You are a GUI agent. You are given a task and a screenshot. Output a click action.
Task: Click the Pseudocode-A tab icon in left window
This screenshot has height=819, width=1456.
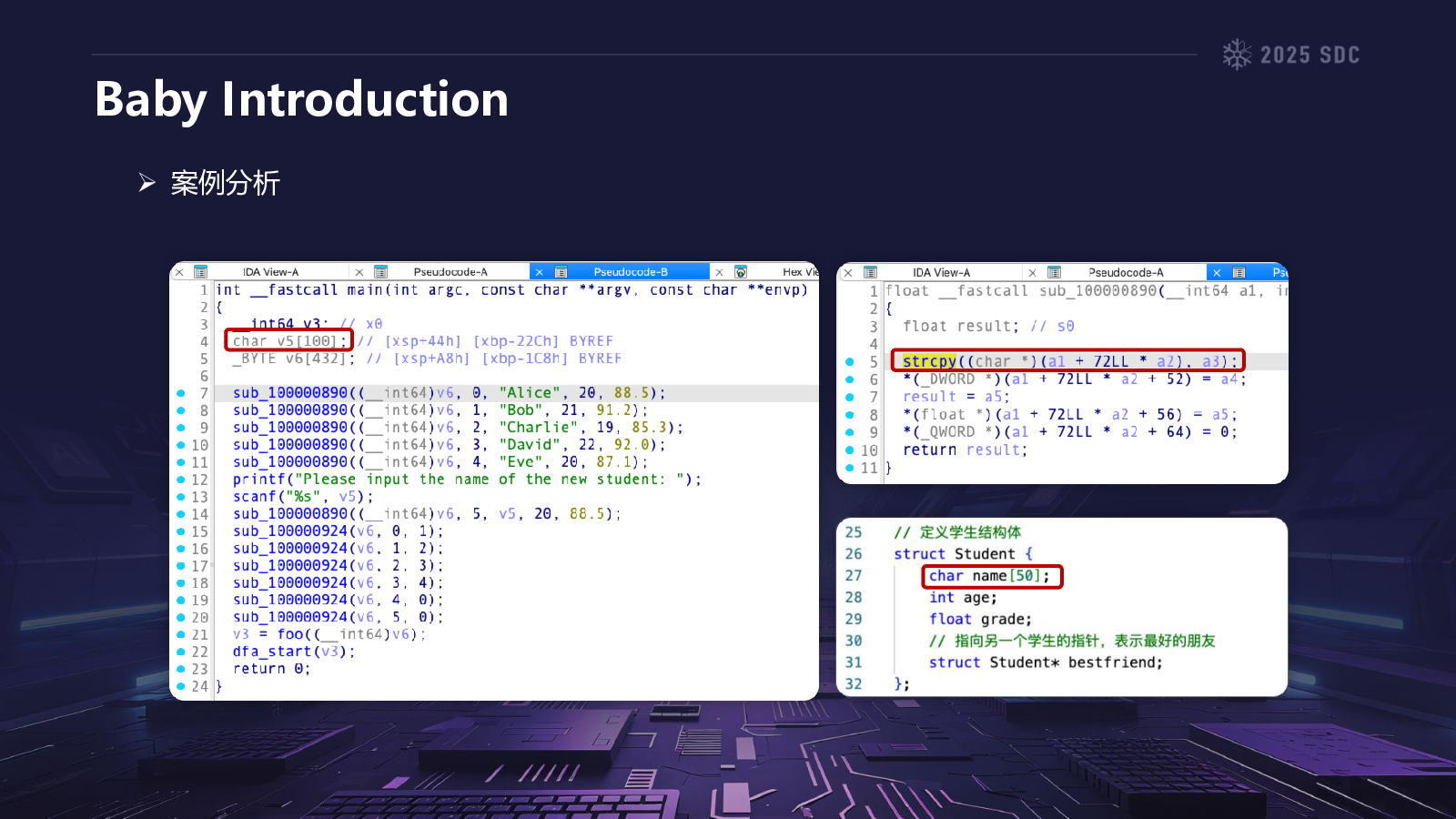(381, 272)
